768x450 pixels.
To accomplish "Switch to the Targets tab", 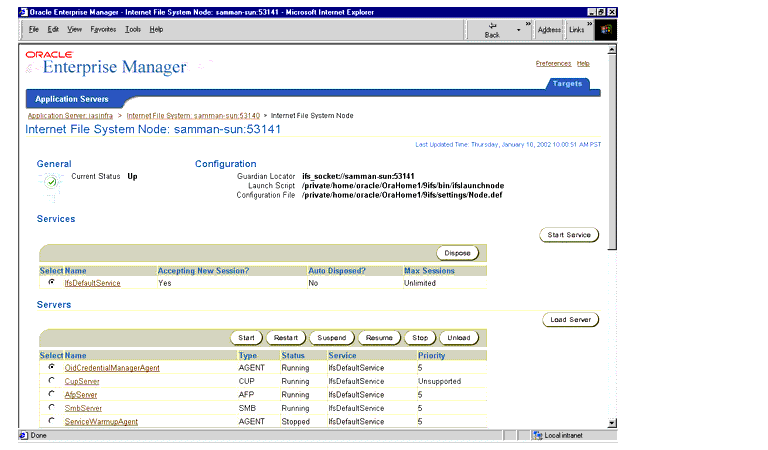I will [567, 84].
